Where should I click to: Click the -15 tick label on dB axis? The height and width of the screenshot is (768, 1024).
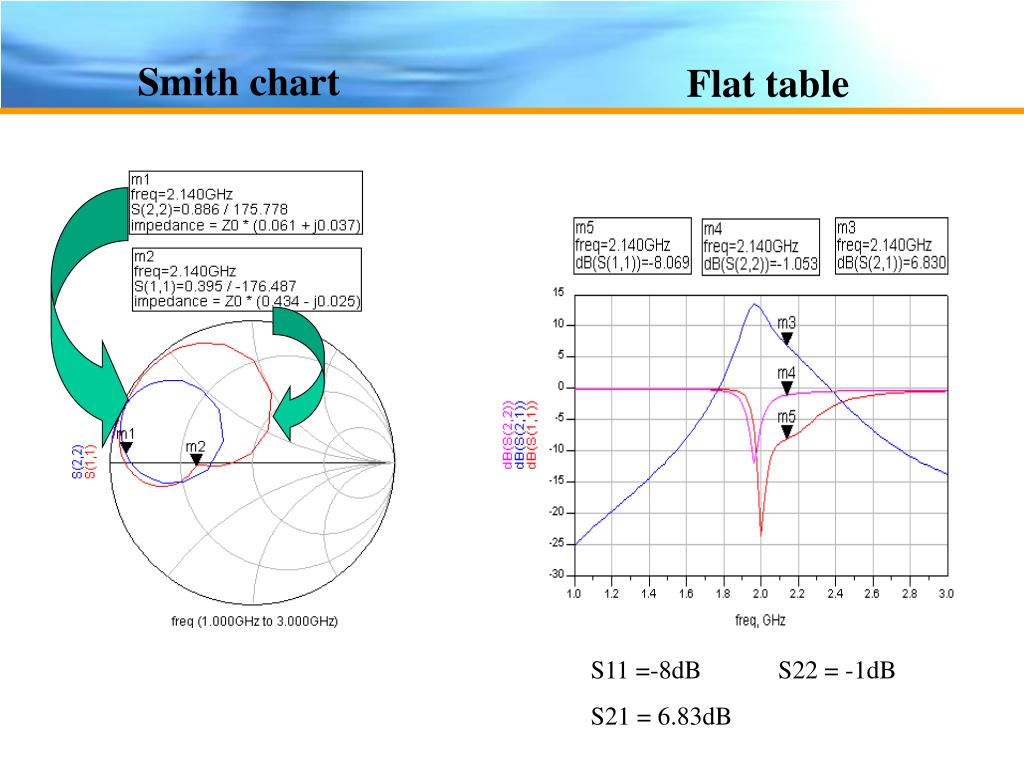point(556,481)
